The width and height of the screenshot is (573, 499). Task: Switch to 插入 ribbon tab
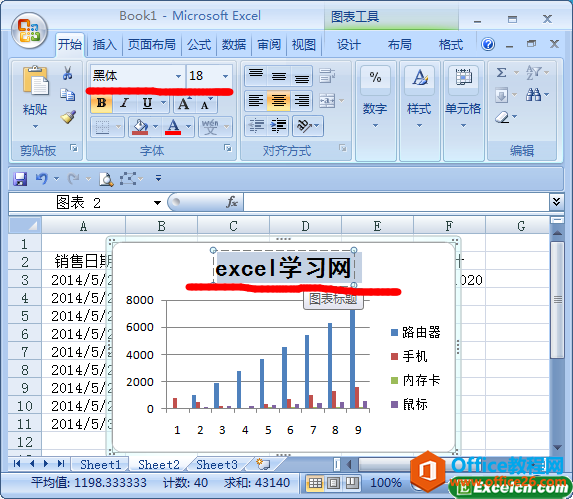(105, 45)
